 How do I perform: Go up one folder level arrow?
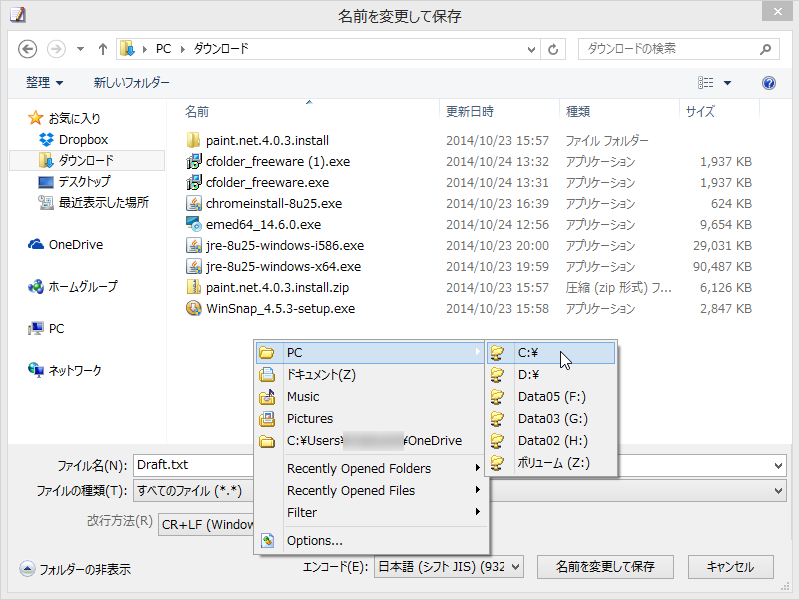coord(103,49)
